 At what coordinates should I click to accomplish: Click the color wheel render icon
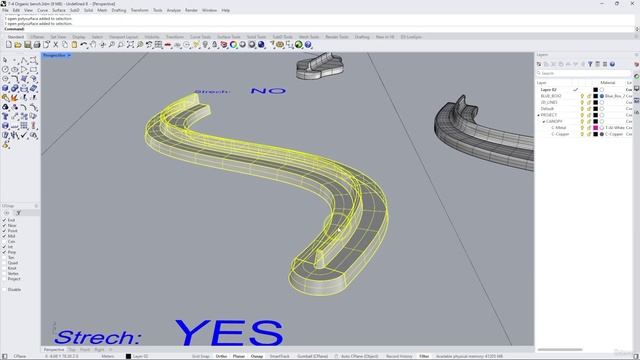[x=233, y=45]
